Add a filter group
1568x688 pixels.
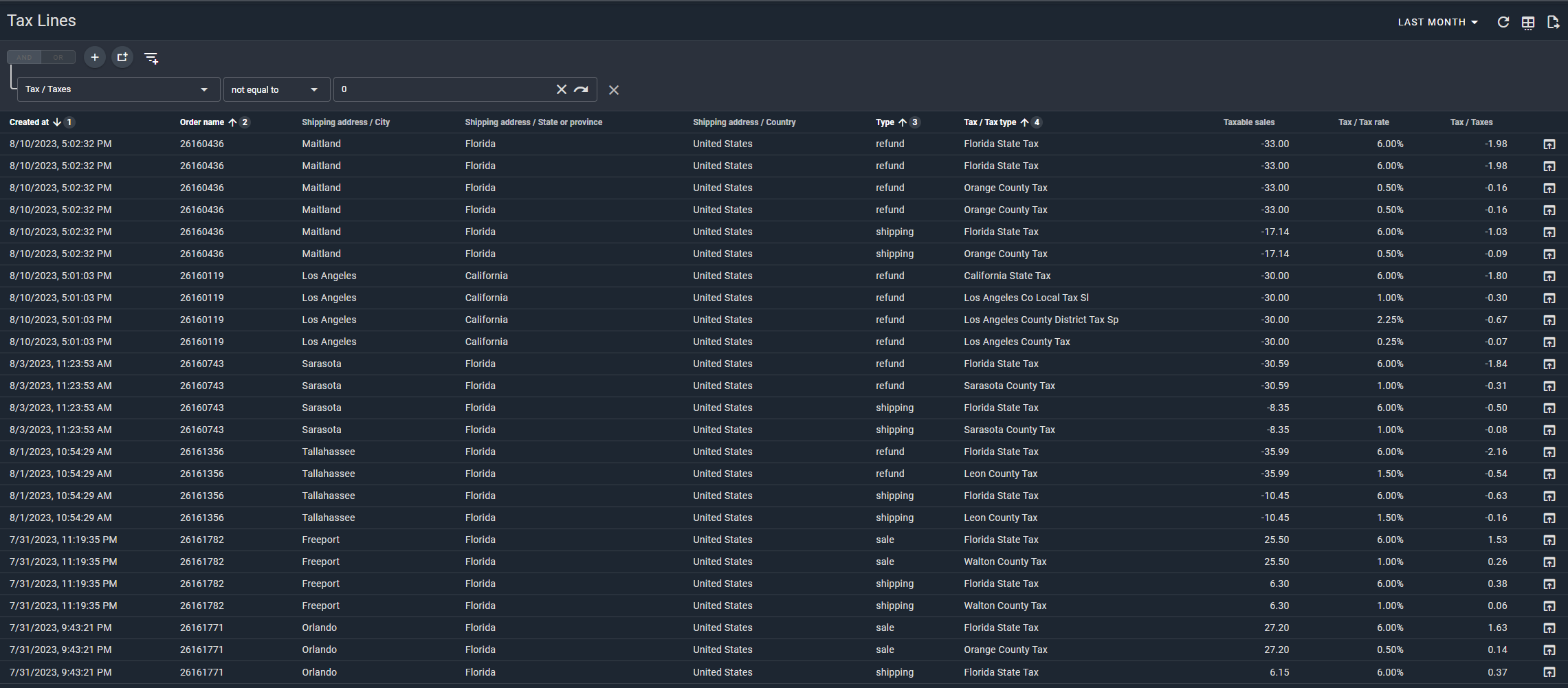click(122, 57)
